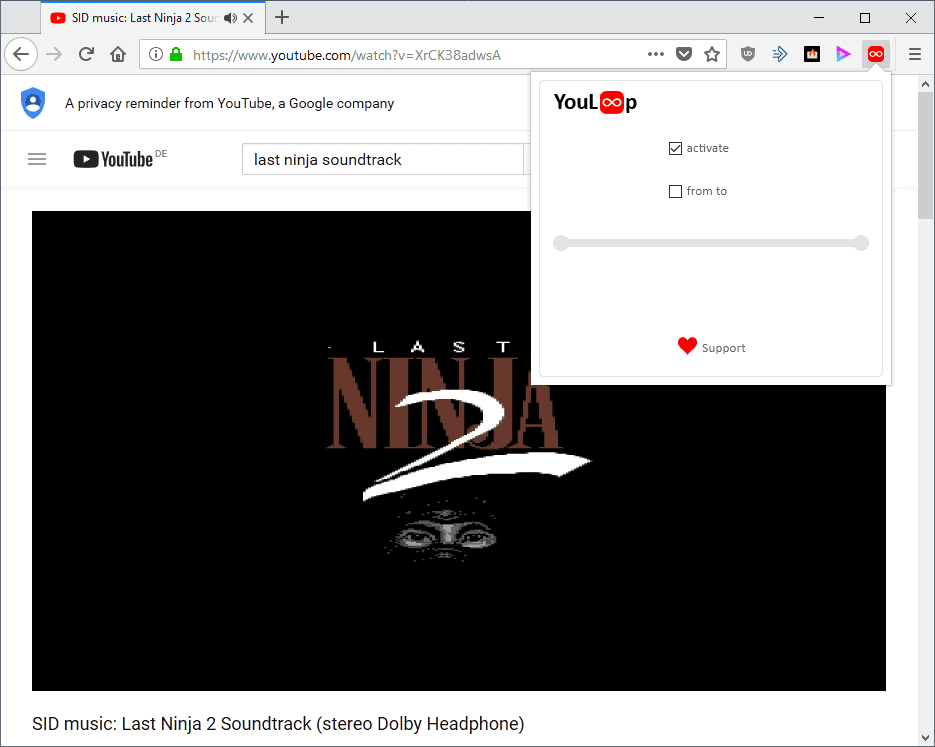Click the left handle of loop range slider
The height and width of the screenshot is (747, 935).
coord(561,243)
